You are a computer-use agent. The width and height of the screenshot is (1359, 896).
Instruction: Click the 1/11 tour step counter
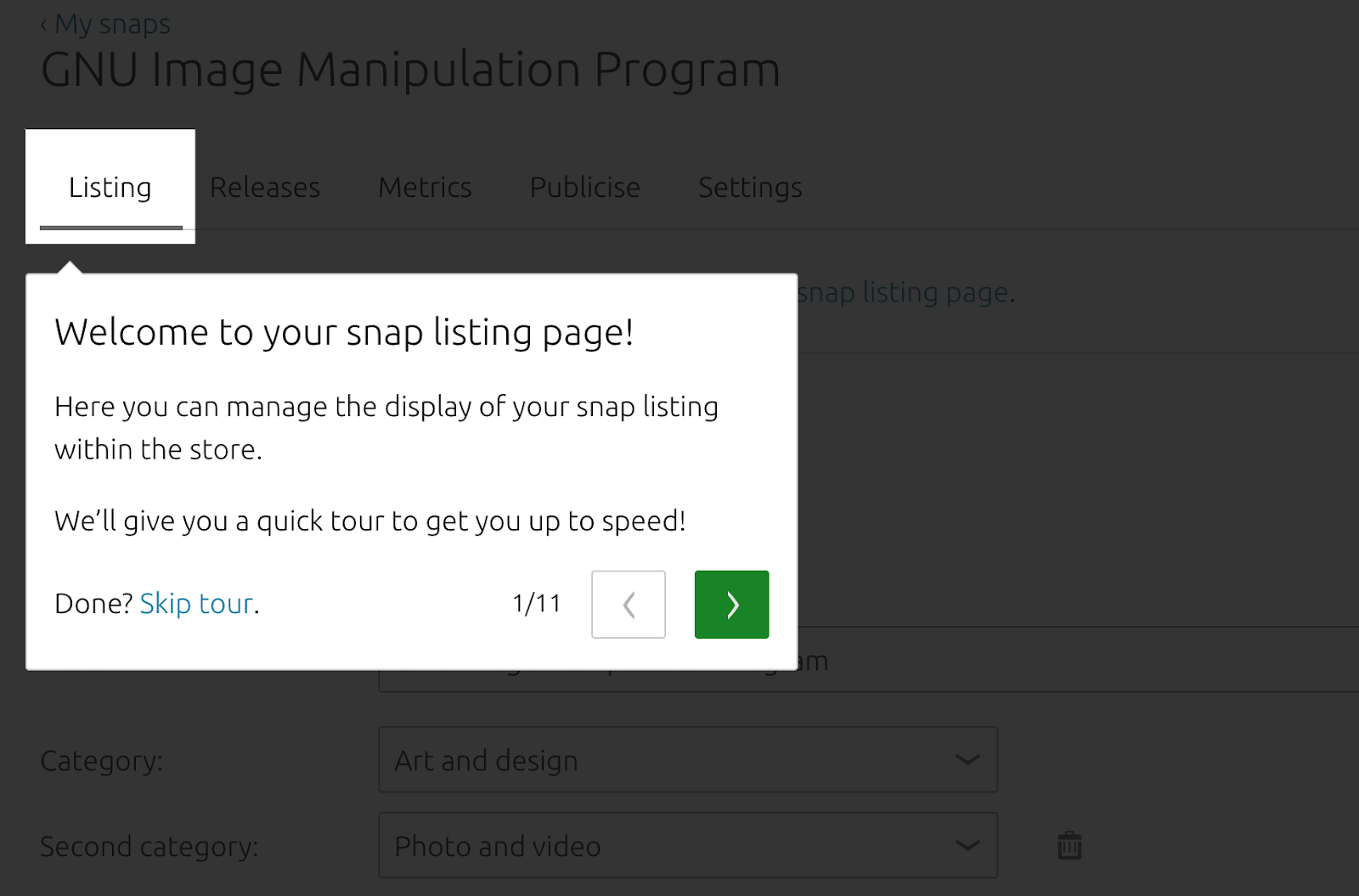click(x=537, y=604)
